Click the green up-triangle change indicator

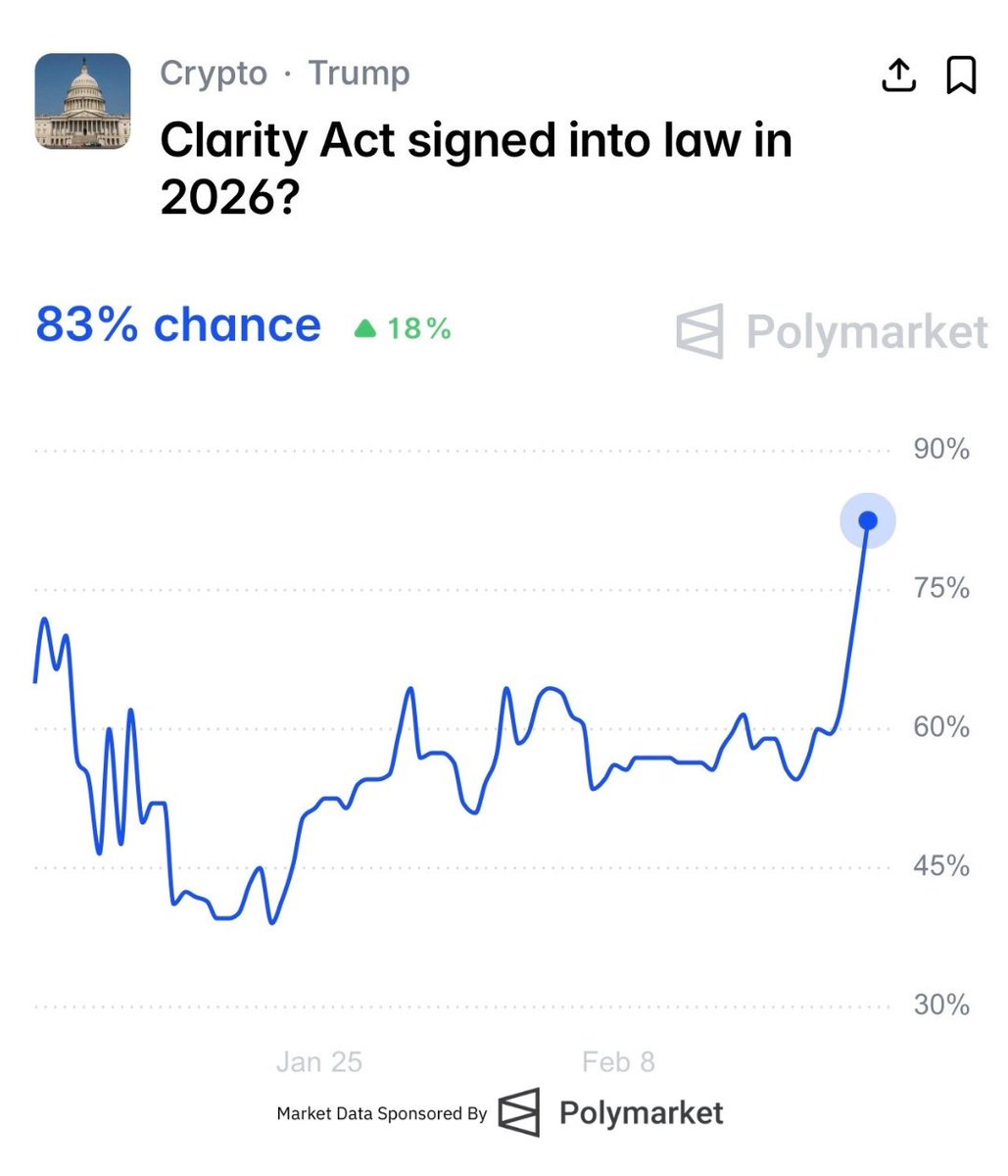click(365, 328)
